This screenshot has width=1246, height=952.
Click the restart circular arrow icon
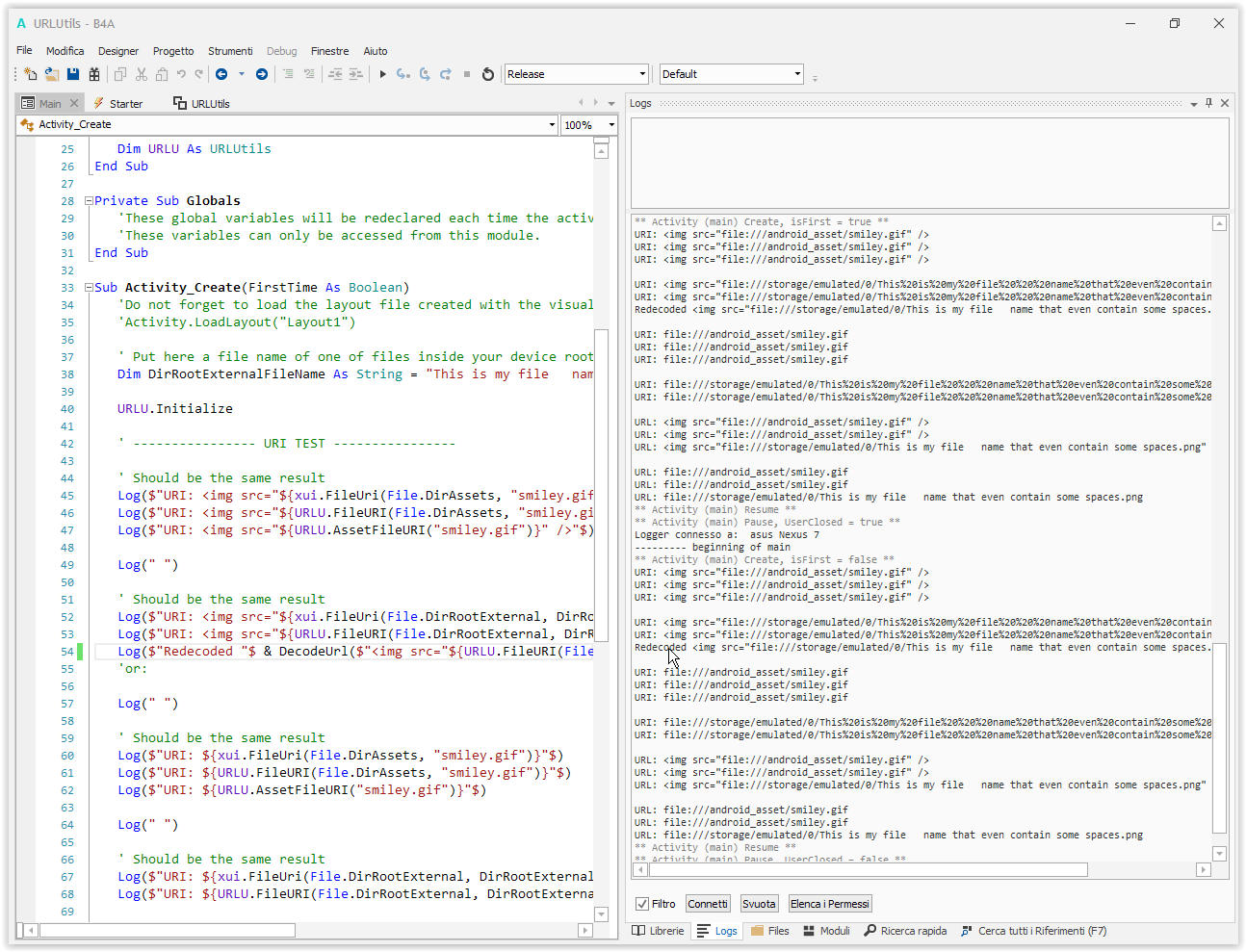488,74
